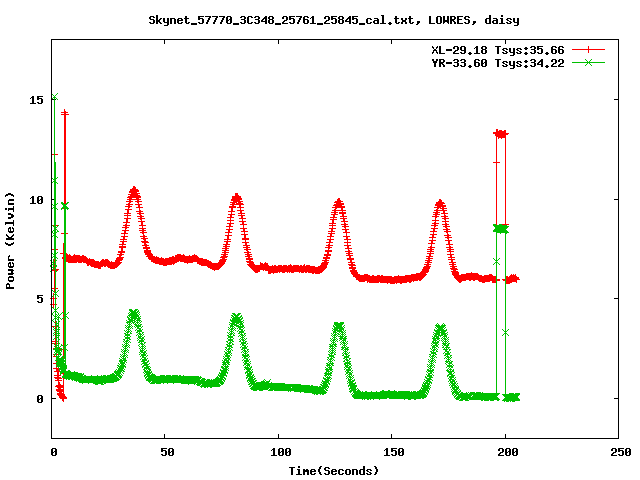Screen dimensions: 640x480
Task: Click the y-axis tick label 15
Action: click(x=36, y=100)
